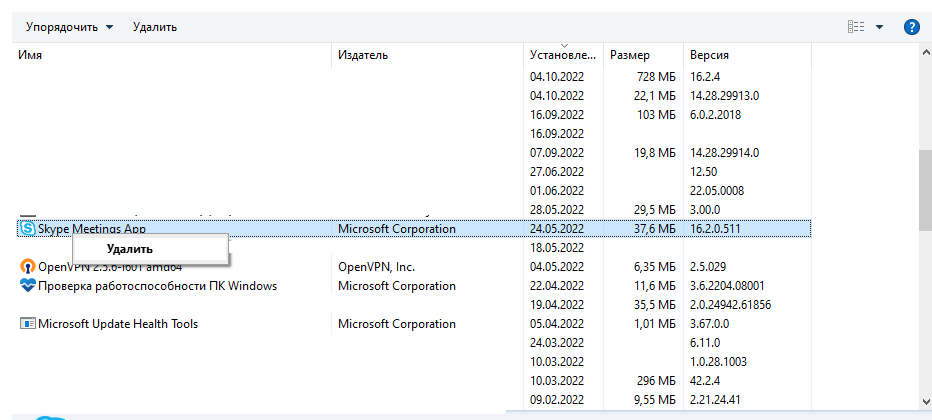The width and height of the screenshot is (932, 420).
Task: Click the date 24.05.2022
Action: coord(557,229)
